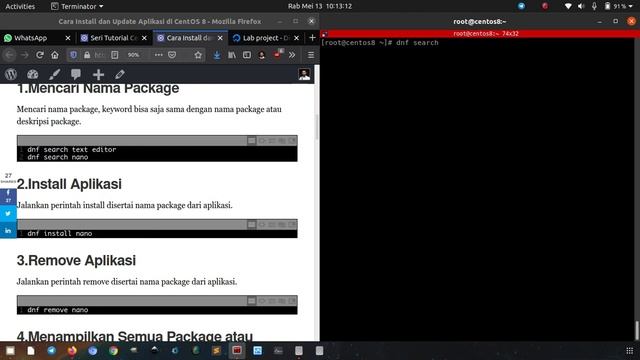
Task: Share article on LinkedIn sidebar button
Action: [x=8, y=231]
